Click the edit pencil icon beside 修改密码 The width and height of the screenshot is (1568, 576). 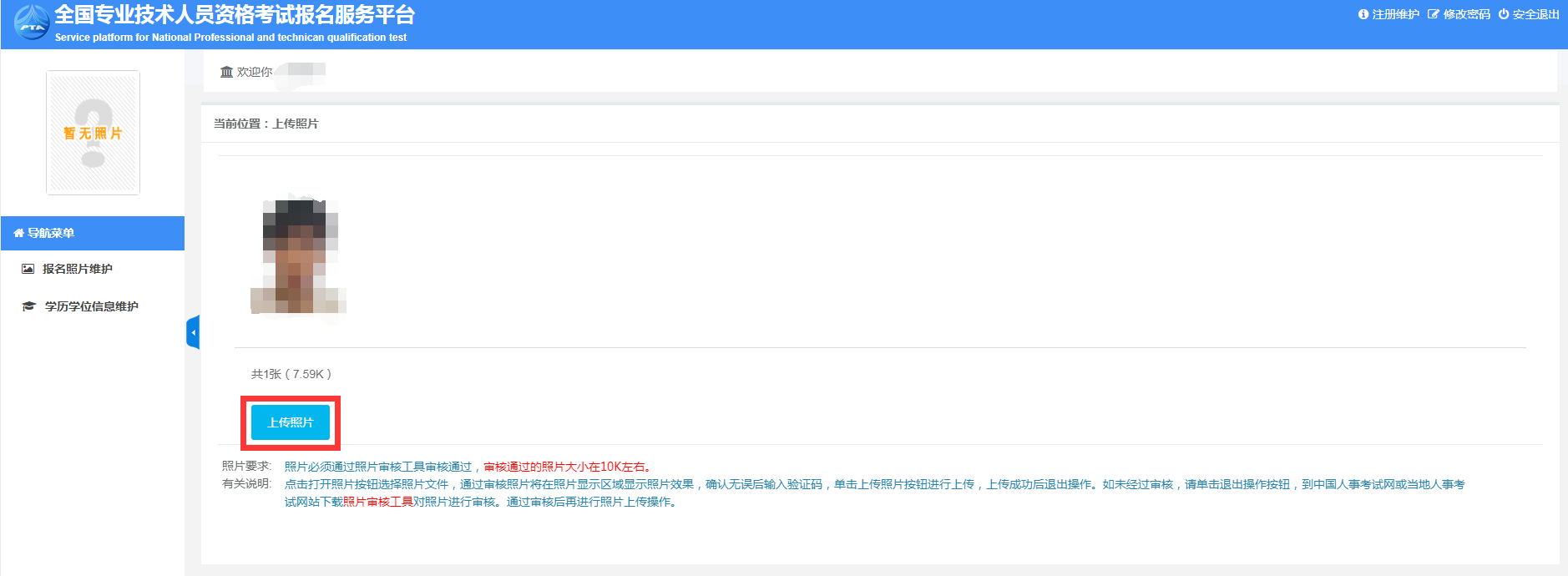point(1434,14)
